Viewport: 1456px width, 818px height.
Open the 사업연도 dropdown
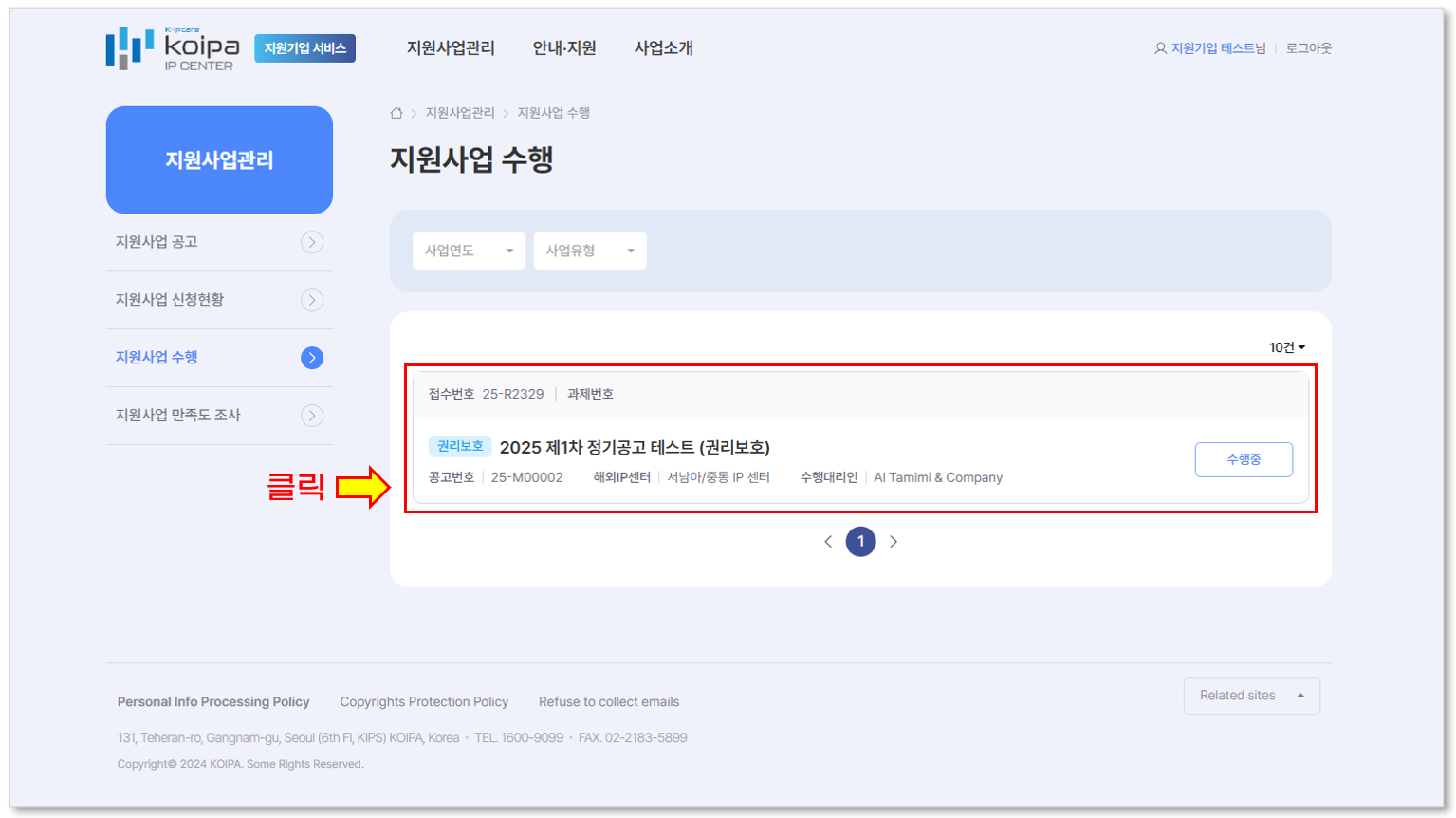[469, 251]
